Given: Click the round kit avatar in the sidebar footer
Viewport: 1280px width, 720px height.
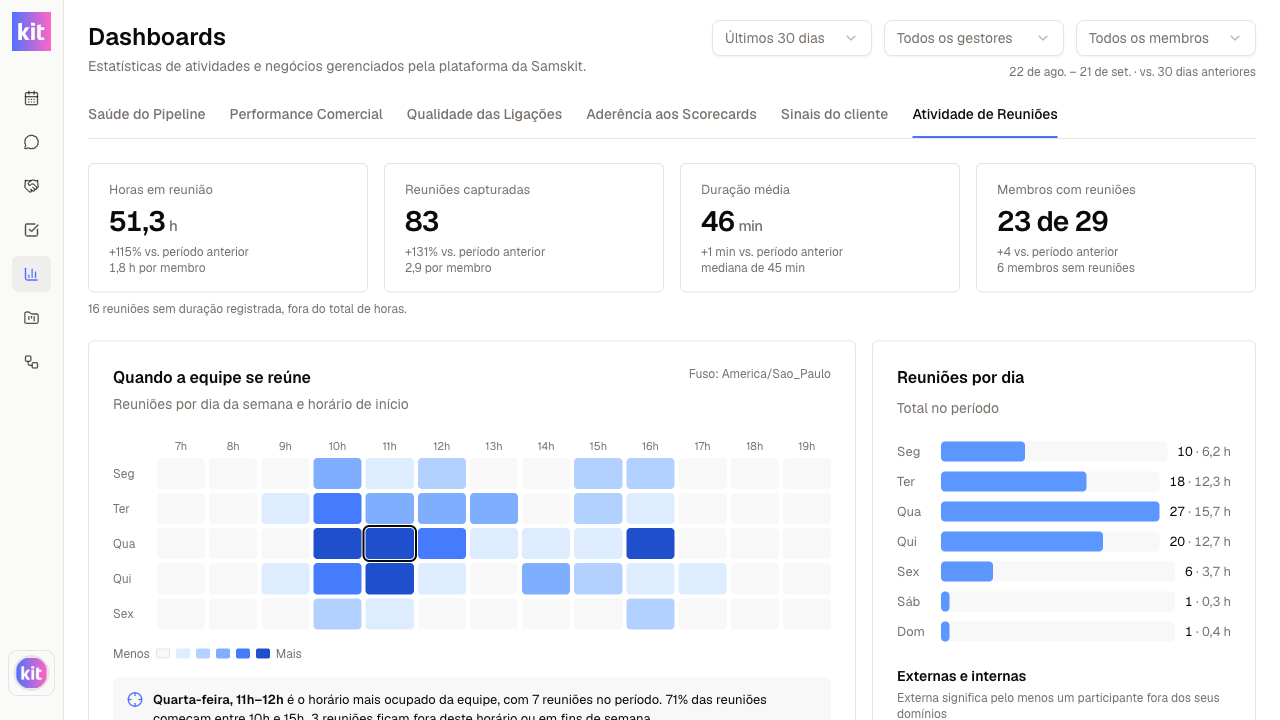Looking at the screenshot, I should (x=31, y=673).
